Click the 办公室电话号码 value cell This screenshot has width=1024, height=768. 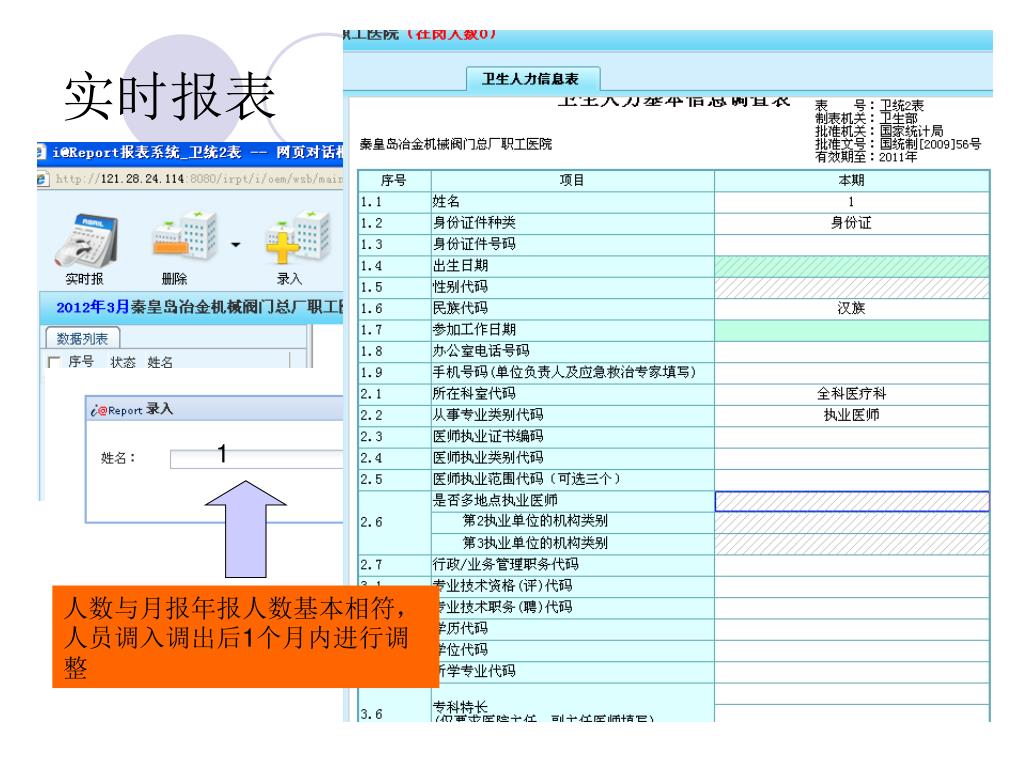pyautogui.click(x=852, y=351)
